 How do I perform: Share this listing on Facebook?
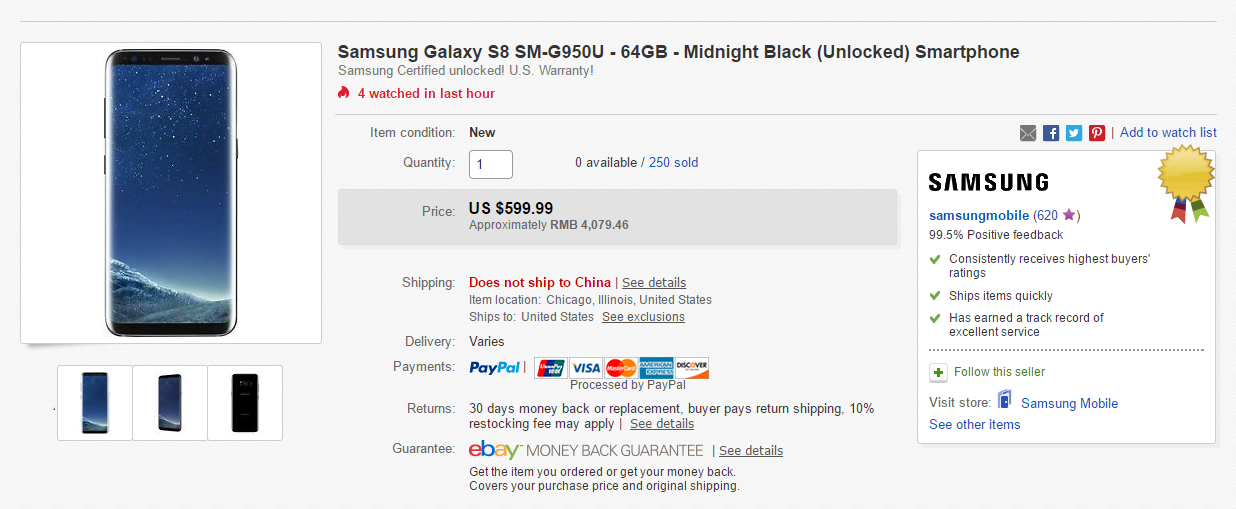pos(1051,133)
